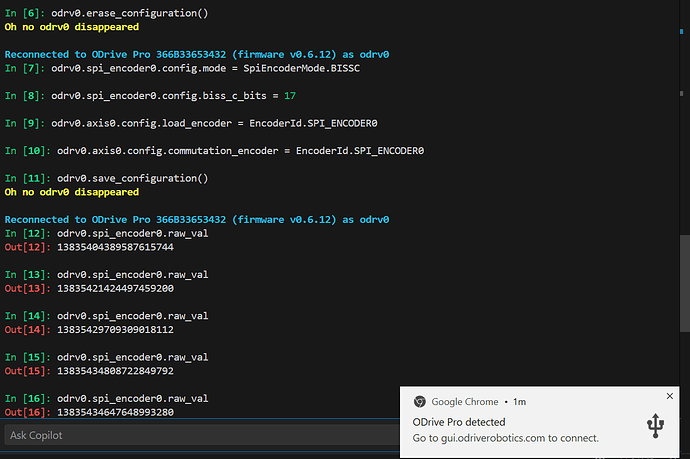Click the 'Google Chrome' label in the notification
This screenshot has height=459, width=690.
pyautogui.click(x=465, y=402)
